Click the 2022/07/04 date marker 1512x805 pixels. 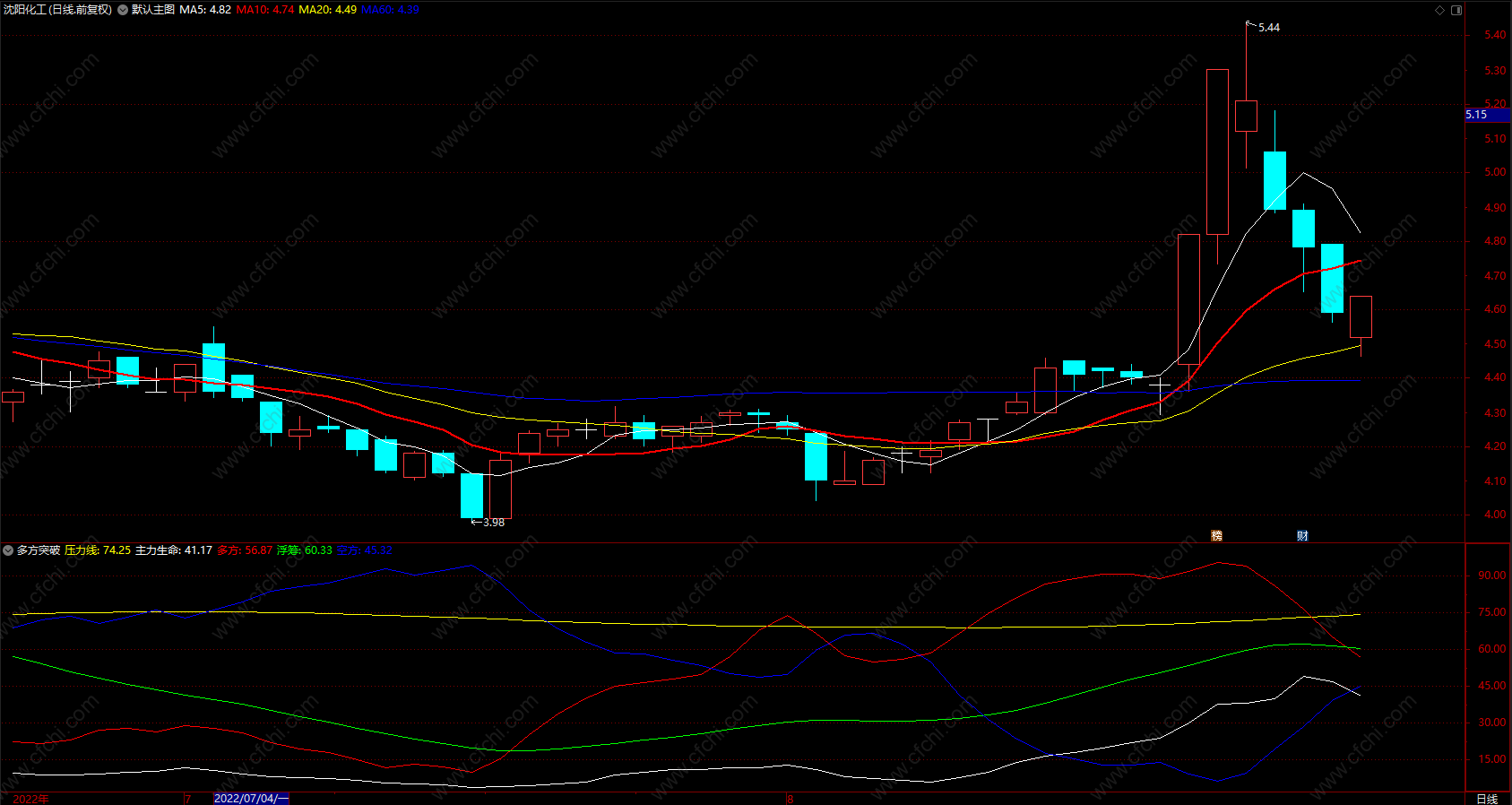click(251, 799)
